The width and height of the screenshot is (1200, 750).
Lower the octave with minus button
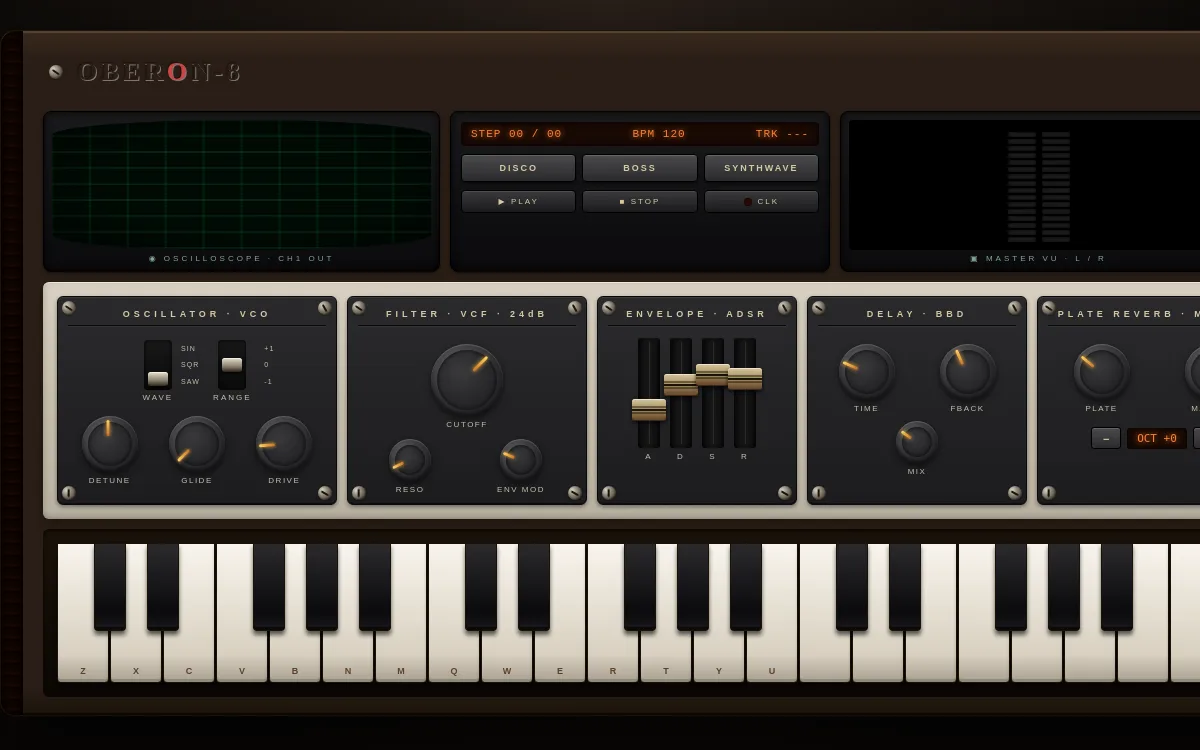point(1106,438)
